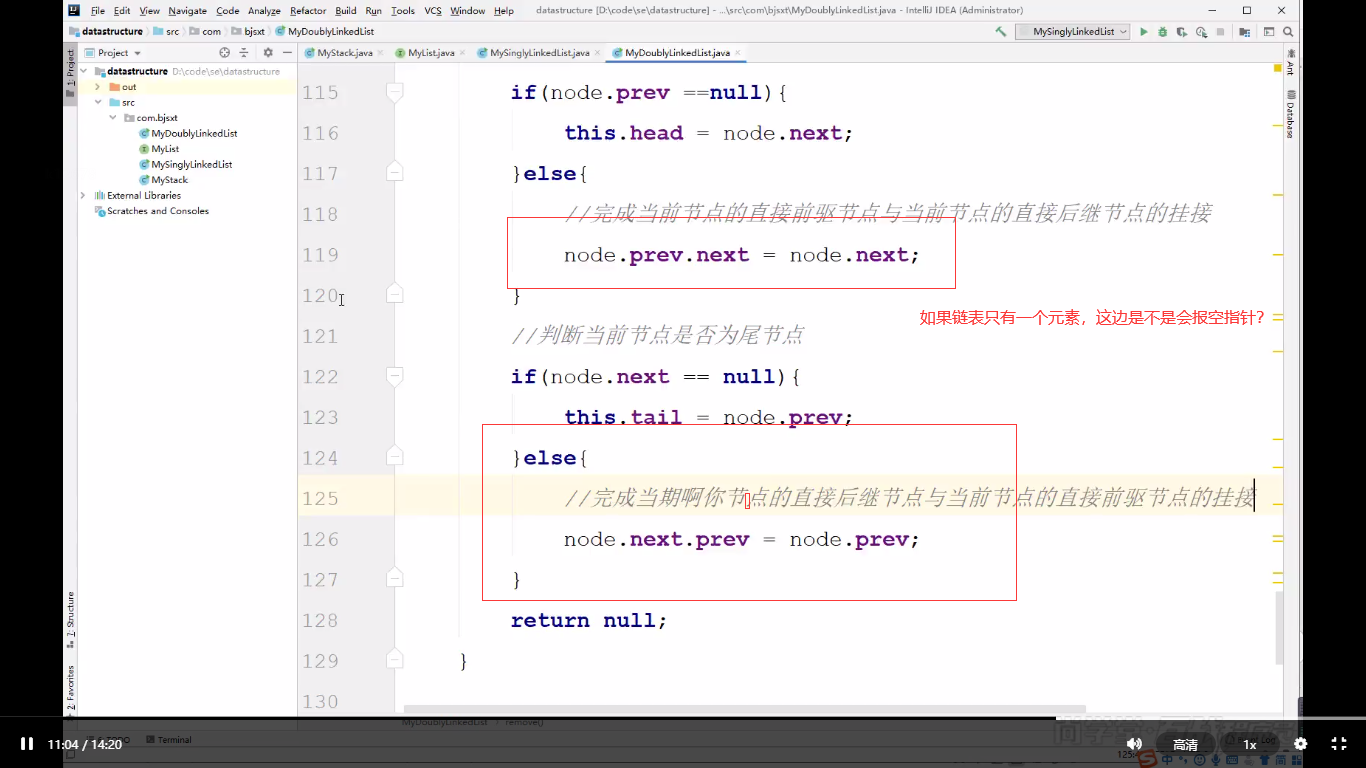Open the Structure side tab
1366x768 pixels.
[x=70, y=619]
